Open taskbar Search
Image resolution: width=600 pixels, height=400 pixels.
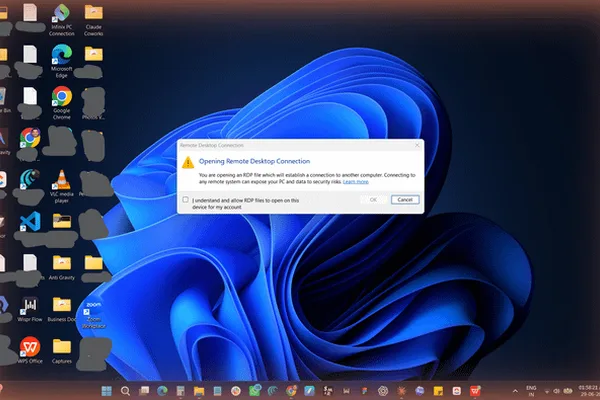[125, 391]
